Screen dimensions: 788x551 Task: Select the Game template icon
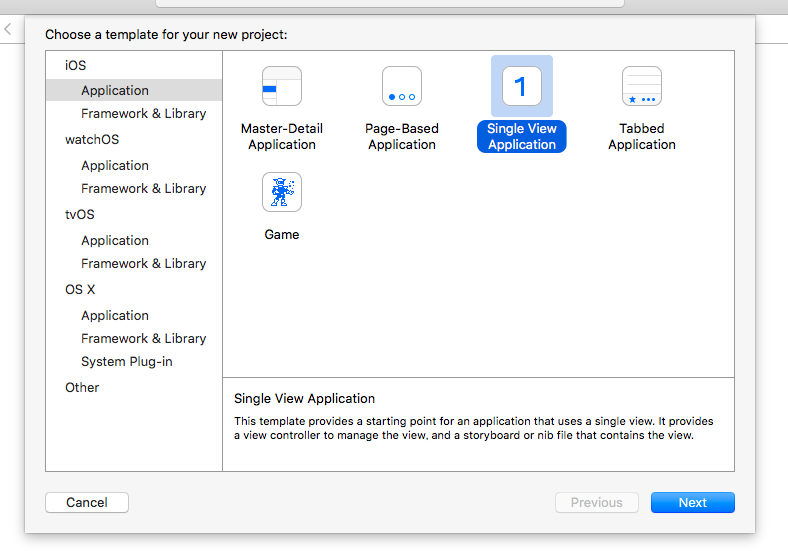coord(281,192)
